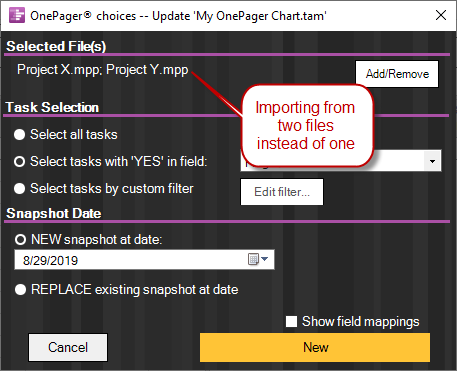Viewport: 457px width, 371px height.
Task: Click the OnePager app icon in title bar
Action: tap(17, 15)
